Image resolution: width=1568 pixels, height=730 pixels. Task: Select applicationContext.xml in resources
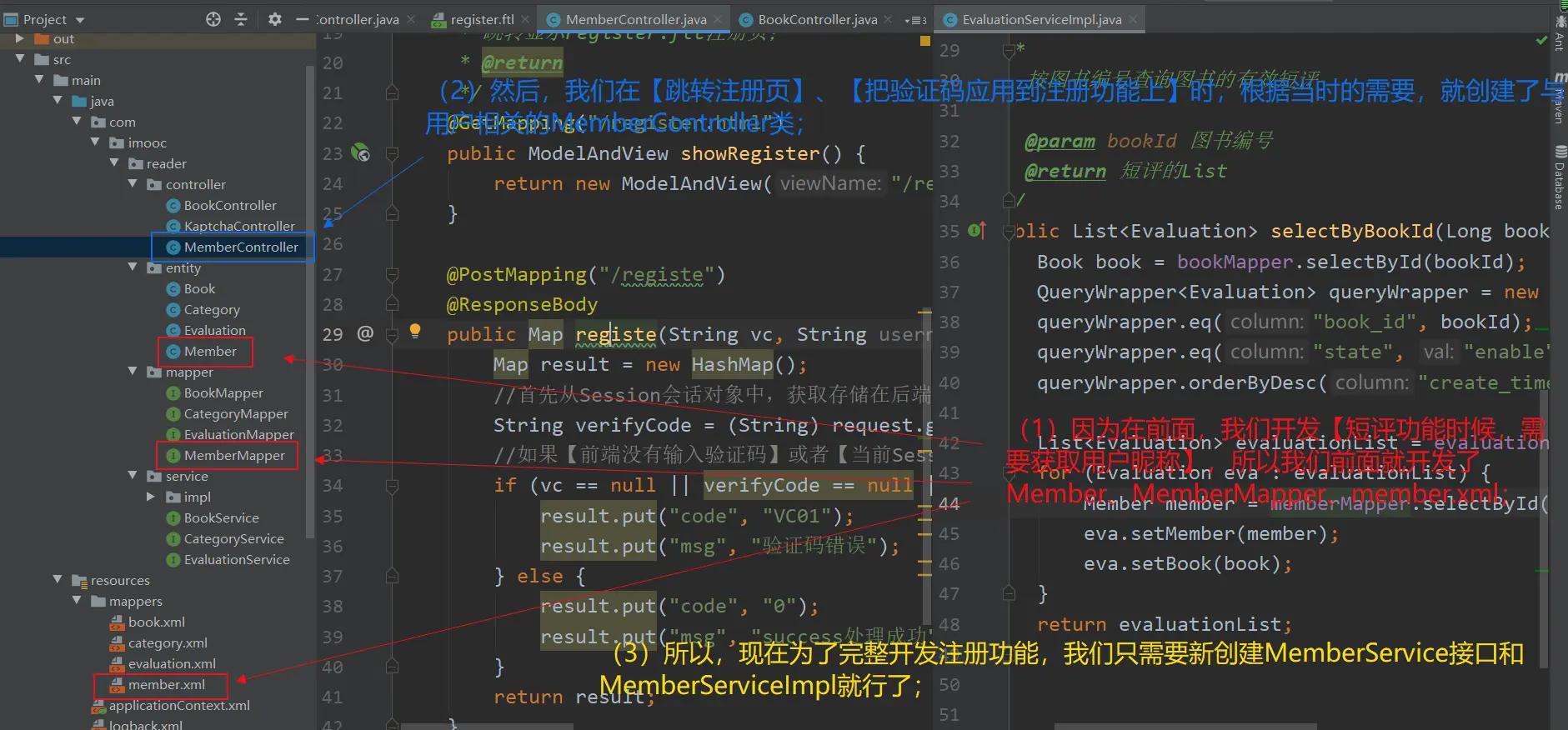pyautogui.click(x=179, y=706)
